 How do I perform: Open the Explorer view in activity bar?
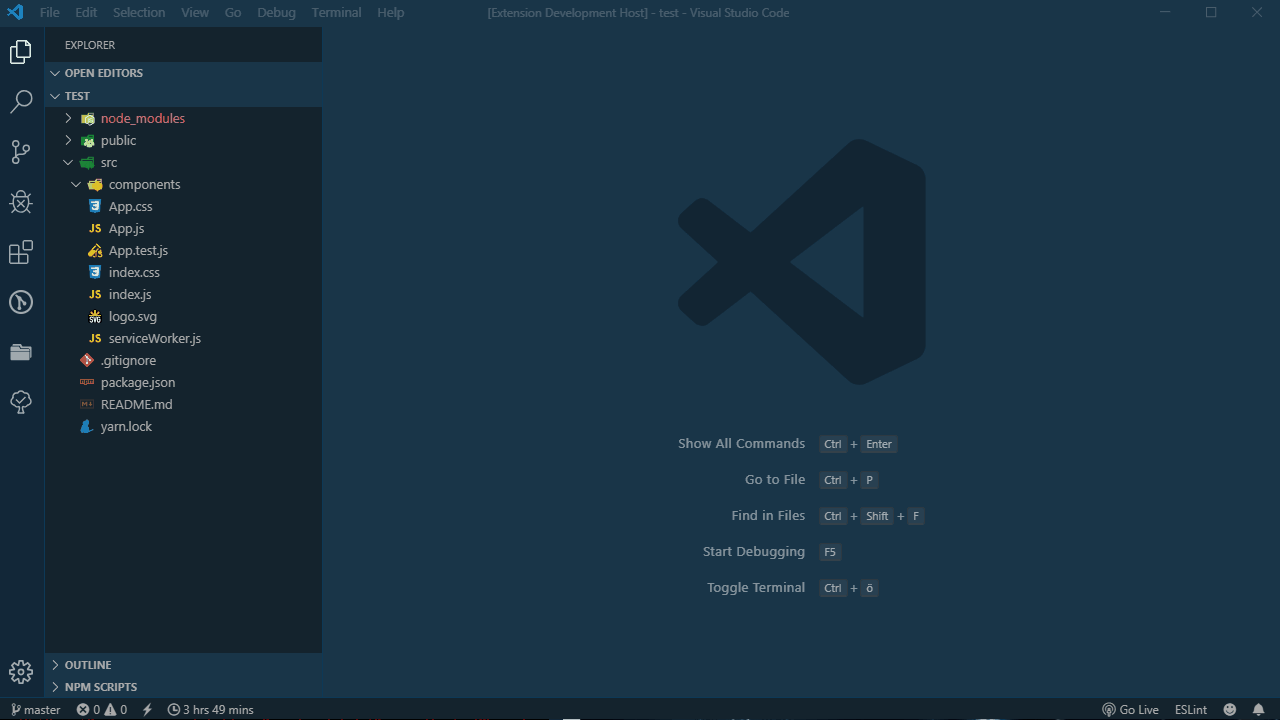point(21,52)
